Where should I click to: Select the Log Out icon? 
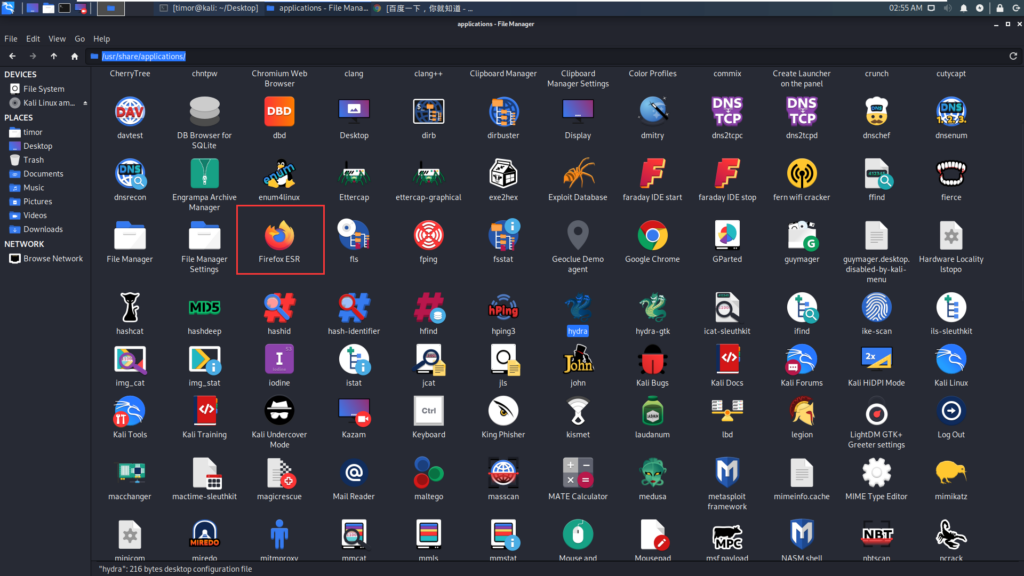(x=951, y=411)
